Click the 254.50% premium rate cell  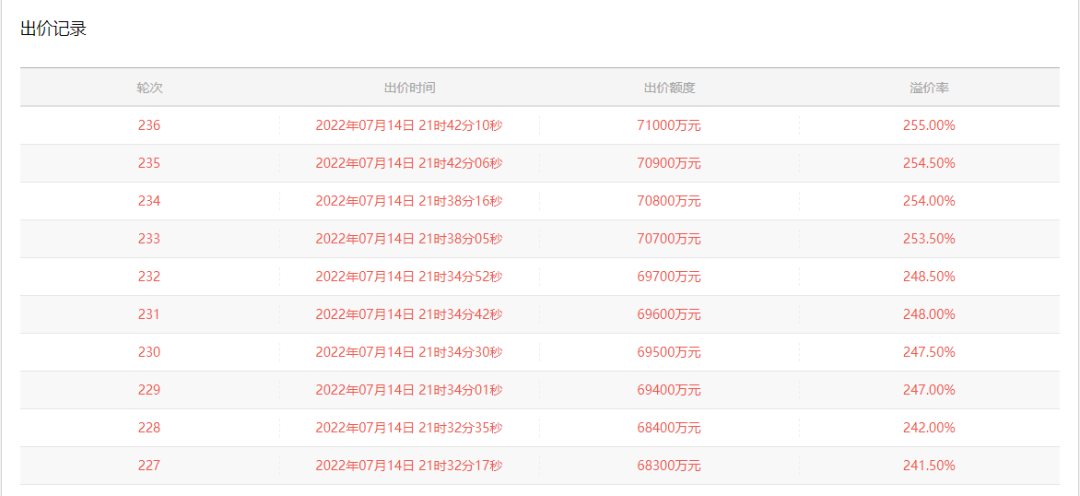[929, 164]
